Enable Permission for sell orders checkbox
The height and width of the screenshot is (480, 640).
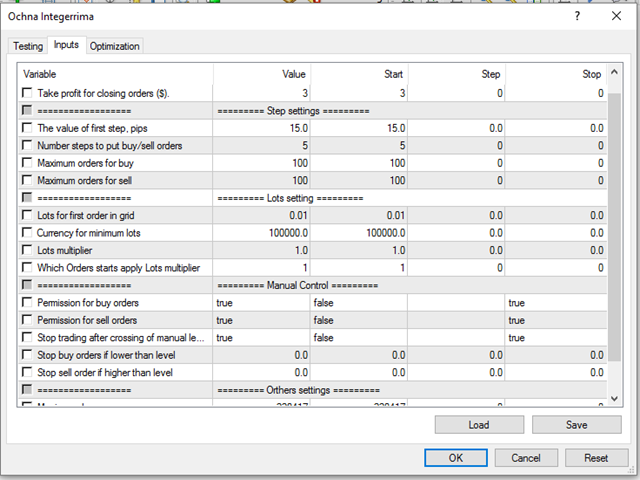pyautogui.click(x=27, y=320)
